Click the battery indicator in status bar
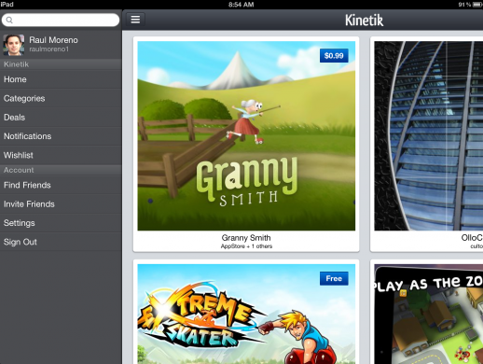 click(477, 4)
